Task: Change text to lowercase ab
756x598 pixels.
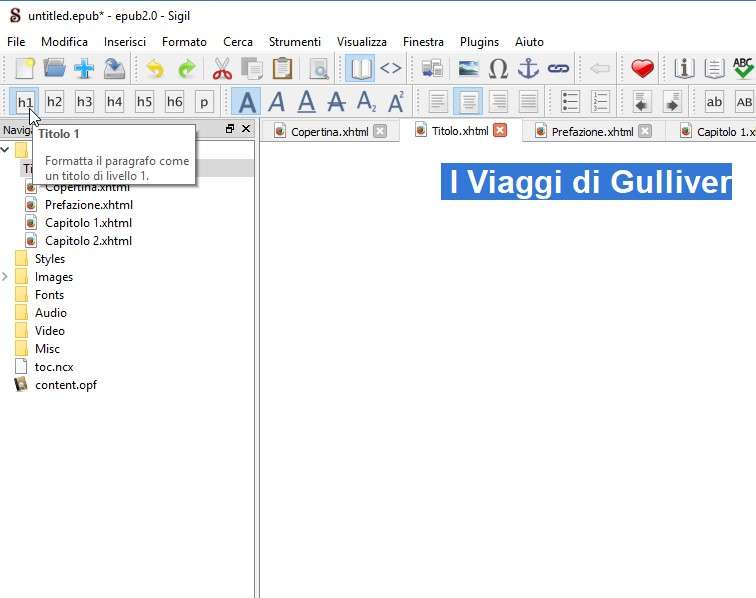Action: [x=714, y=102]
